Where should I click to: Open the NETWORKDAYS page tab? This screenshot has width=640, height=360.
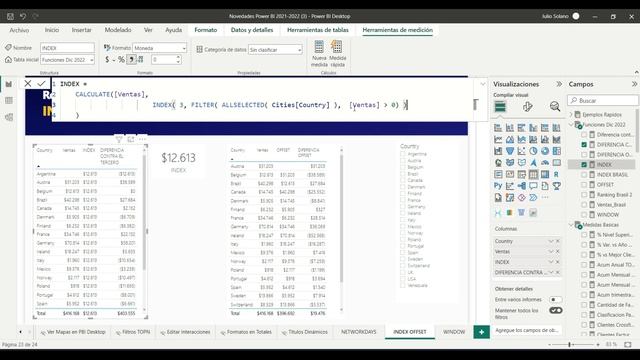[x=358, y=332]
